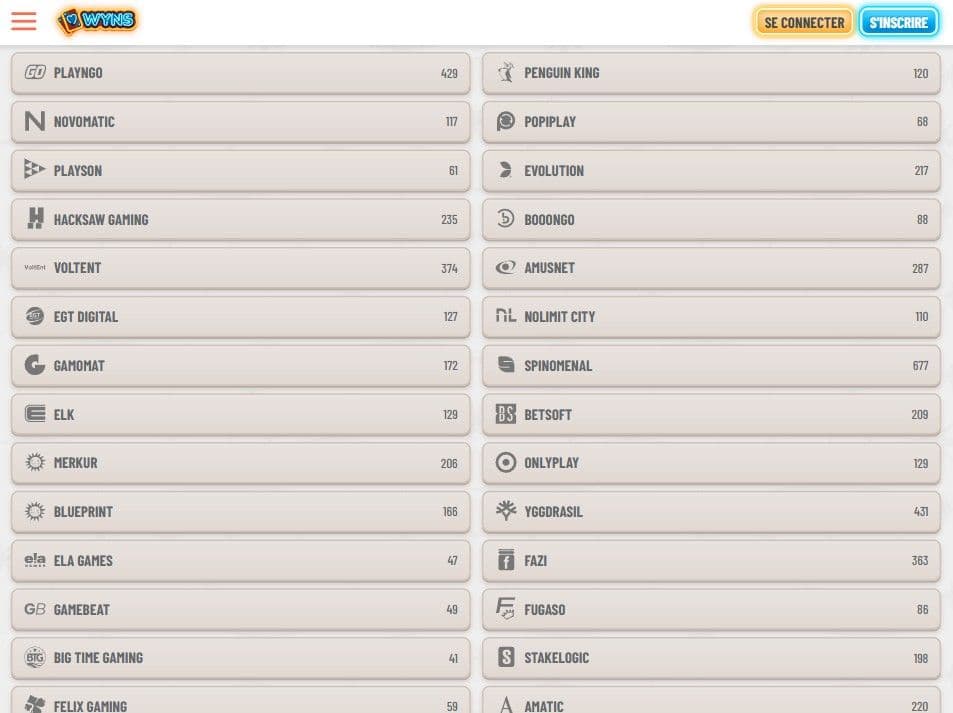Image resolution: width=953 pixels, height=713 pixels.
Task: Click the Novomatic N logo icon
Action: tap(35, 121)
